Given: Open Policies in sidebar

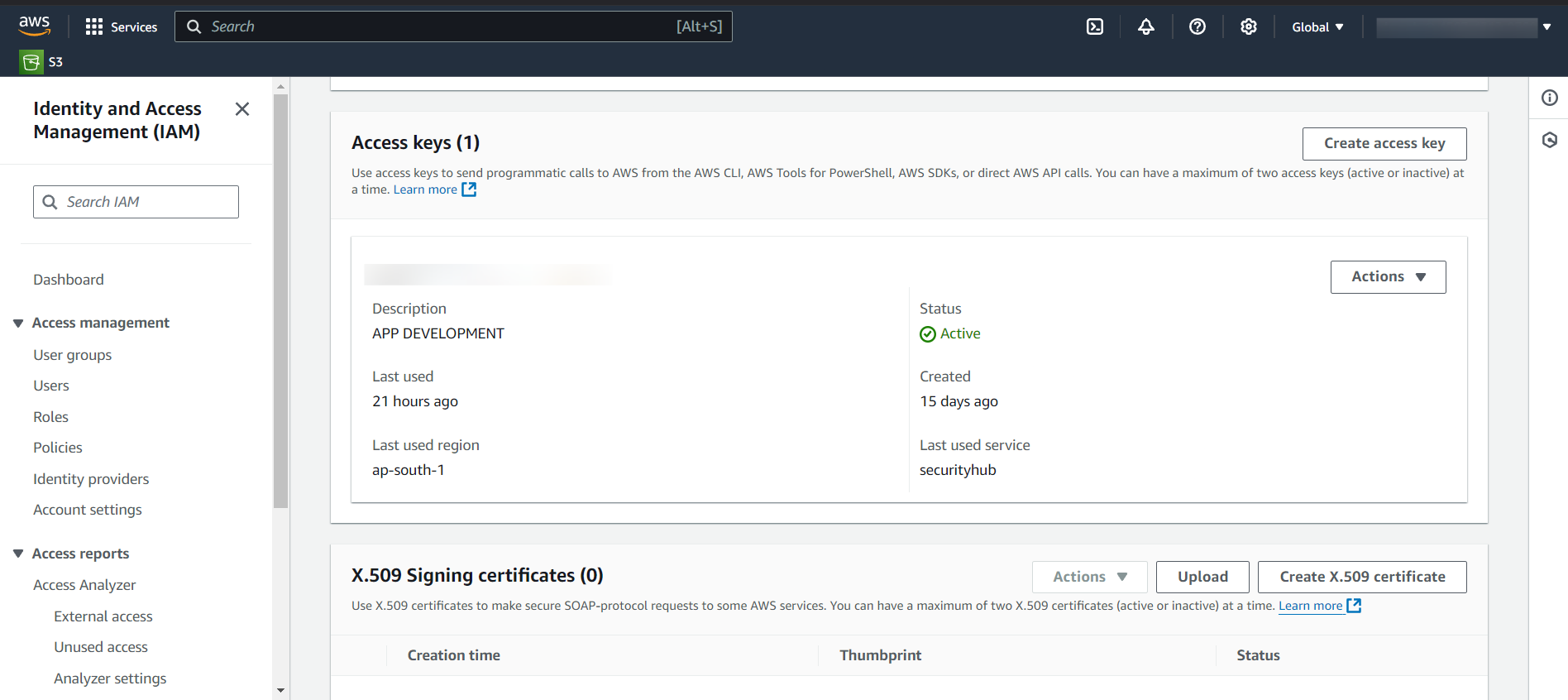Looking at the screenshot, I should click(58, 448).
